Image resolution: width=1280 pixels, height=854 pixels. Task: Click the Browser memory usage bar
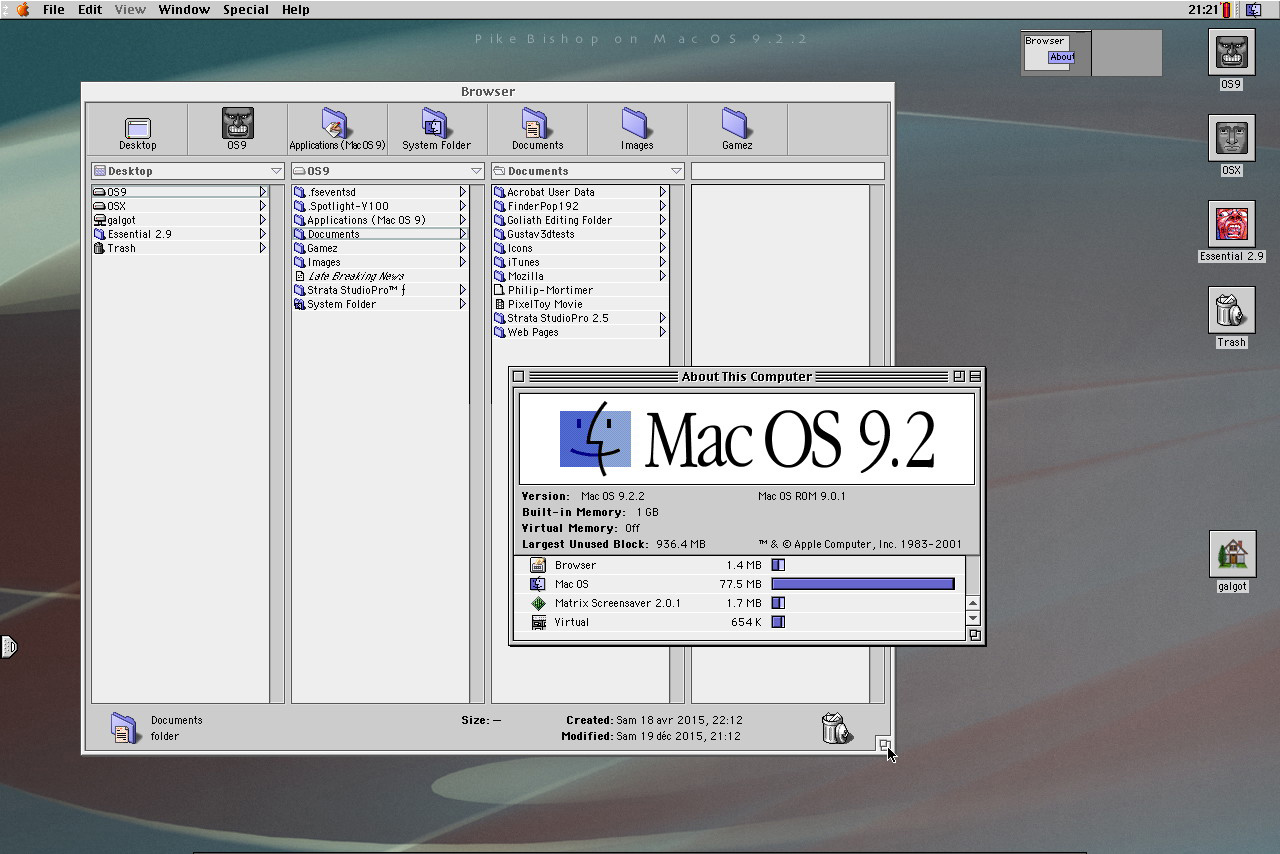click(x=778, y=565)
